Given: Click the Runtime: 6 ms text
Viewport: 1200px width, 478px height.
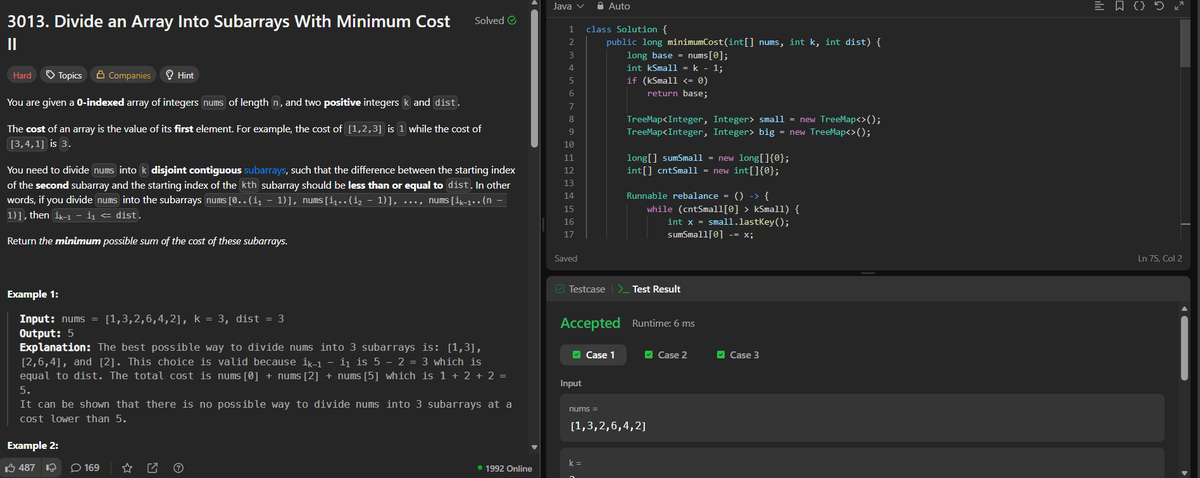Looking at the screenshot, I should 664,324.
